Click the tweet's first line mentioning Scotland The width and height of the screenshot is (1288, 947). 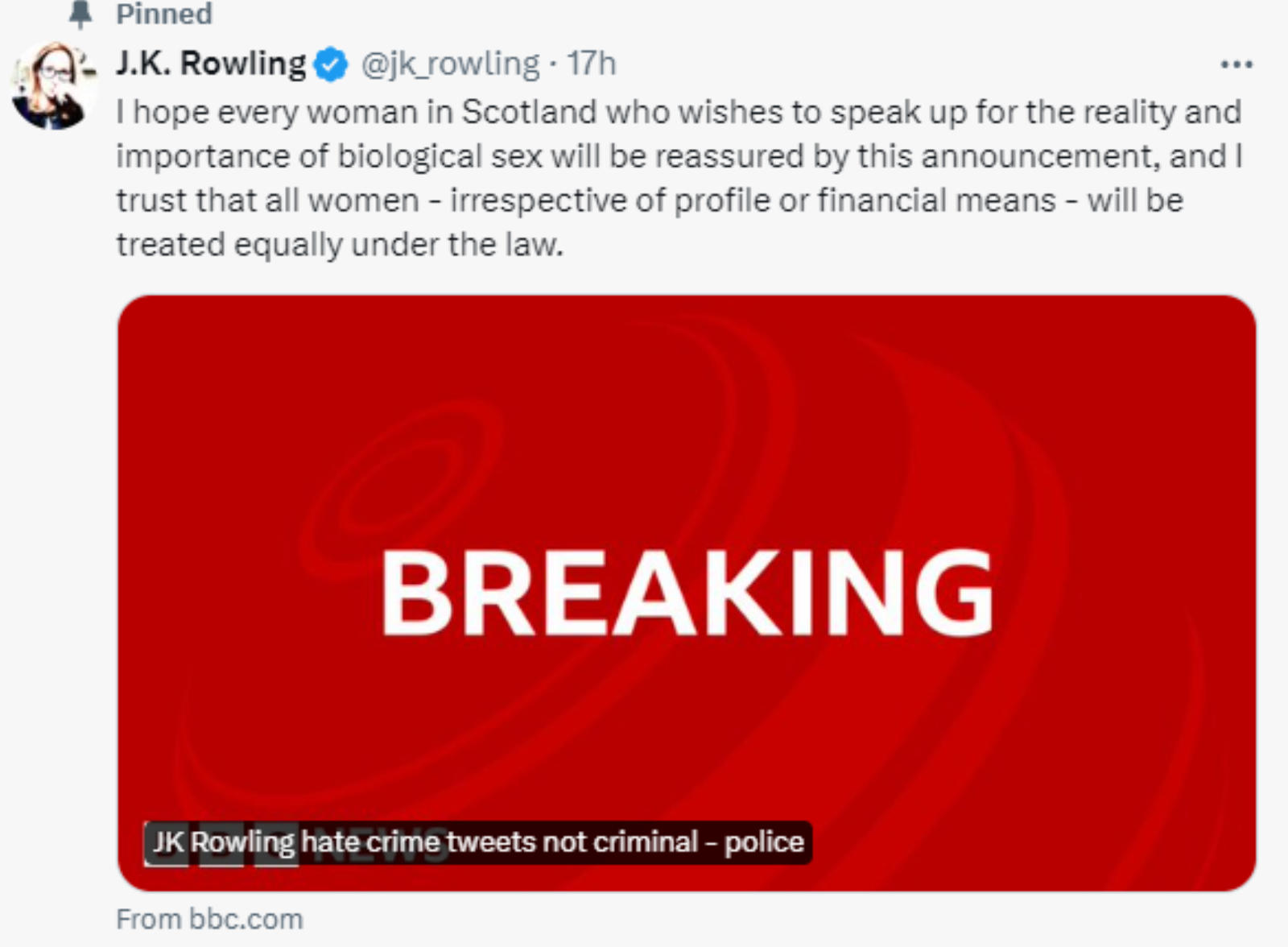click(679, 113)
